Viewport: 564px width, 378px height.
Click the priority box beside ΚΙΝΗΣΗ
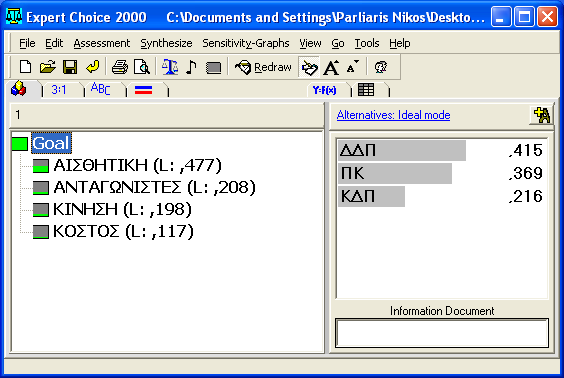pyautogui.click(x=41, y=210)
